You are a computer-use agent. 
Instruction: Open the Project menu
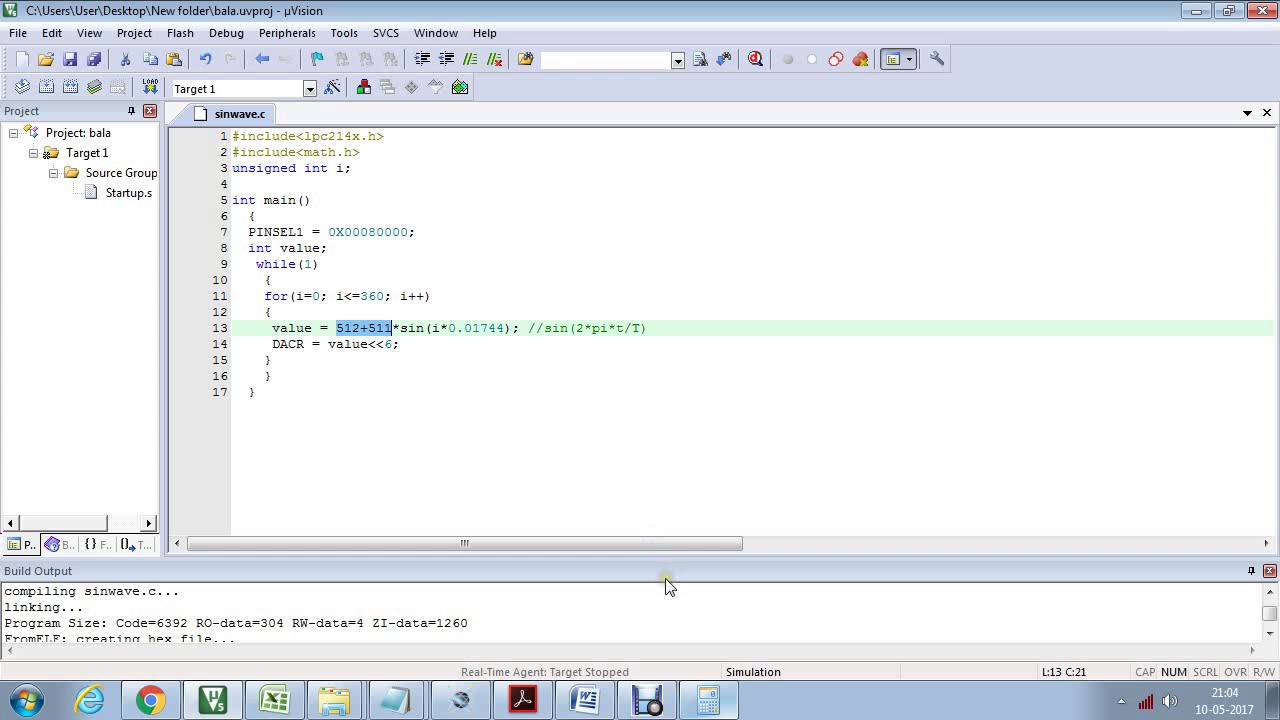(x=134, y=33)
